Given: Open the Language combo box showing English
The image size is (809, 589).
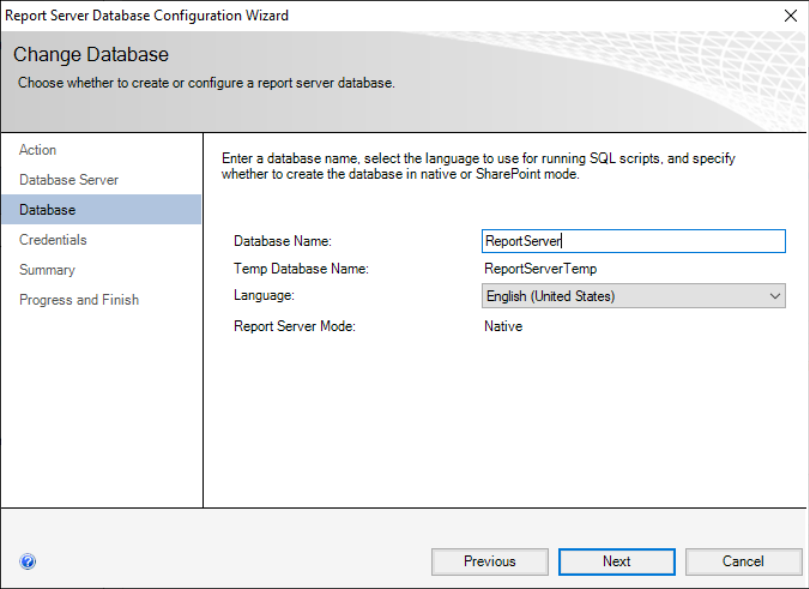Looking at the screenshot, I should [x=634, y=296].
